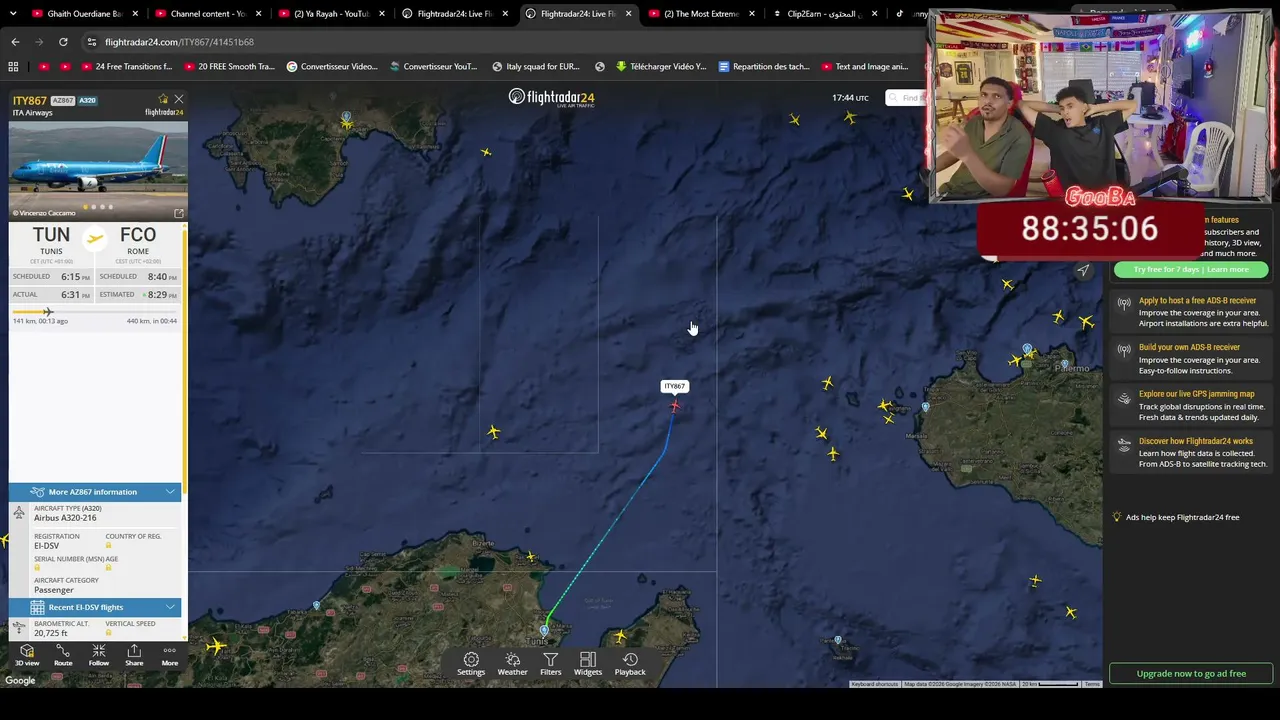Click the locked Vertical Speed icon
This screenshot has height=720, width=1280.
click(108, 632)
